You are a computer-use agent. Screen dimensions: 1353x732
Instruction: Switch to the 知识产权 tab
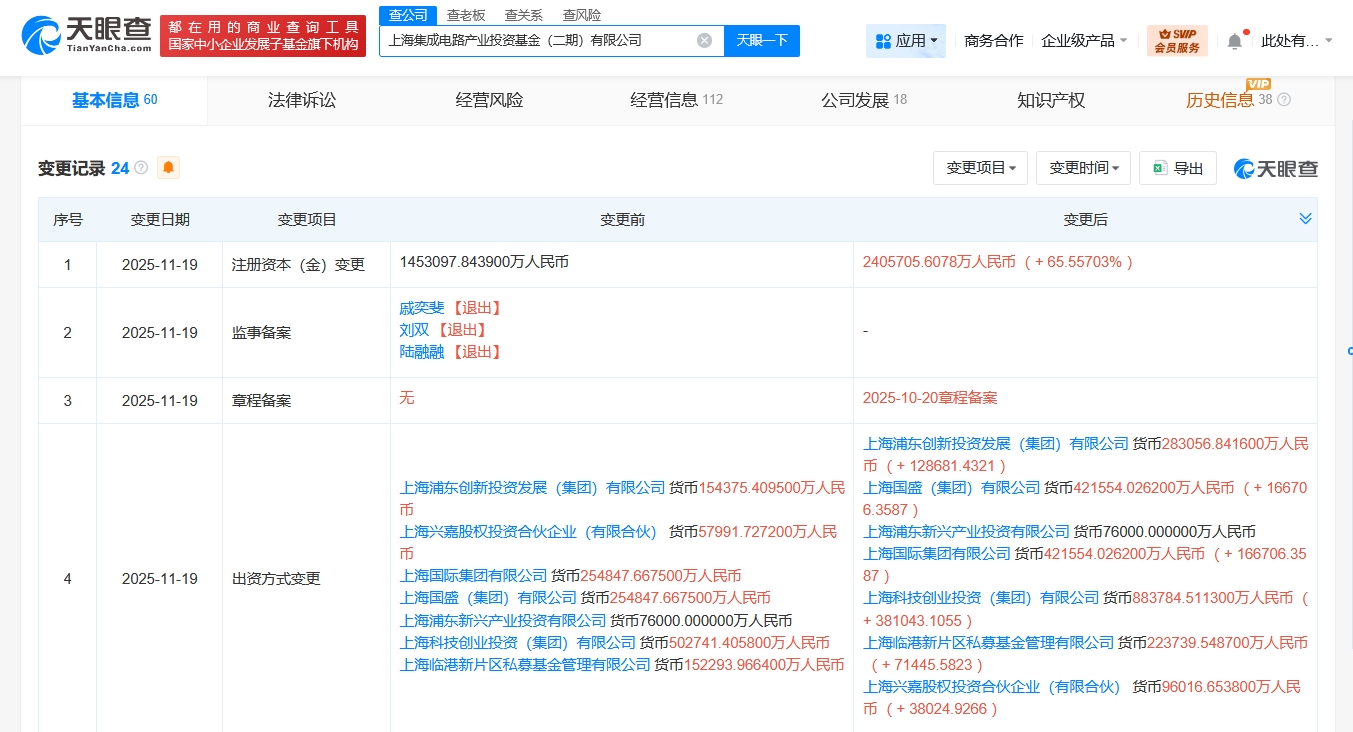1051,100
